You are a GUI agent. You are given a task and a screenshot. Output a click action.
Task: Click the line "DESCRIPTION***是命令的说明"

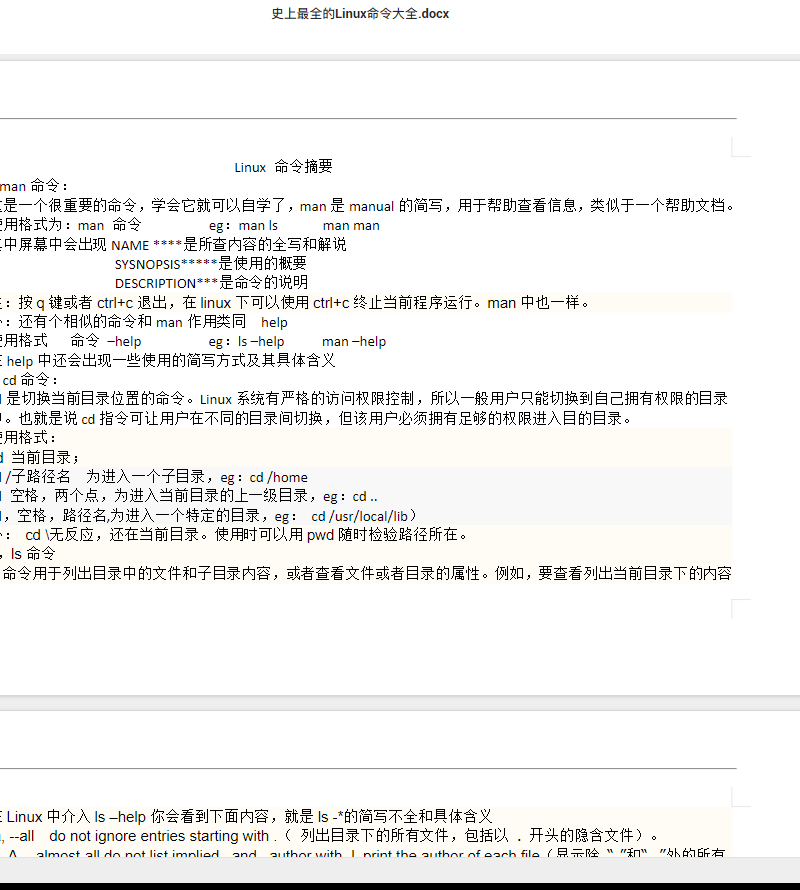(x=211, y=283)
